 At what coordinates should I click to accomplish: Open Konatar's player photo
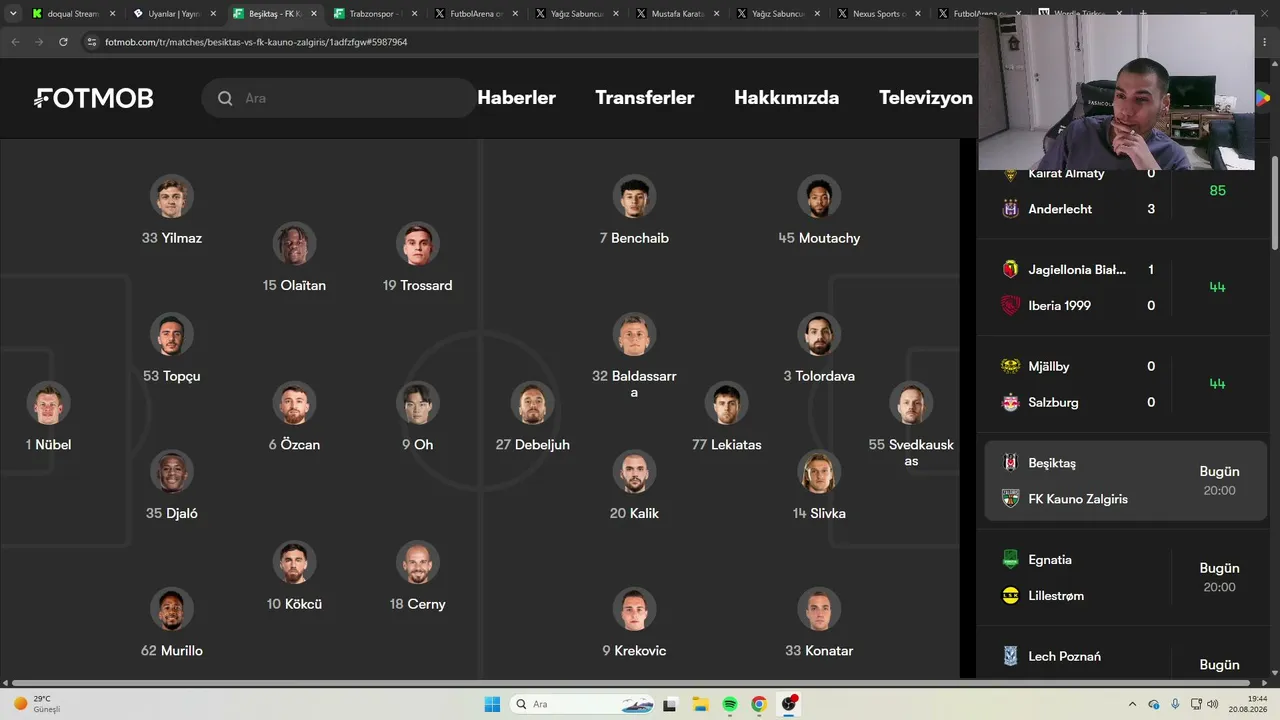coord(819,609)
